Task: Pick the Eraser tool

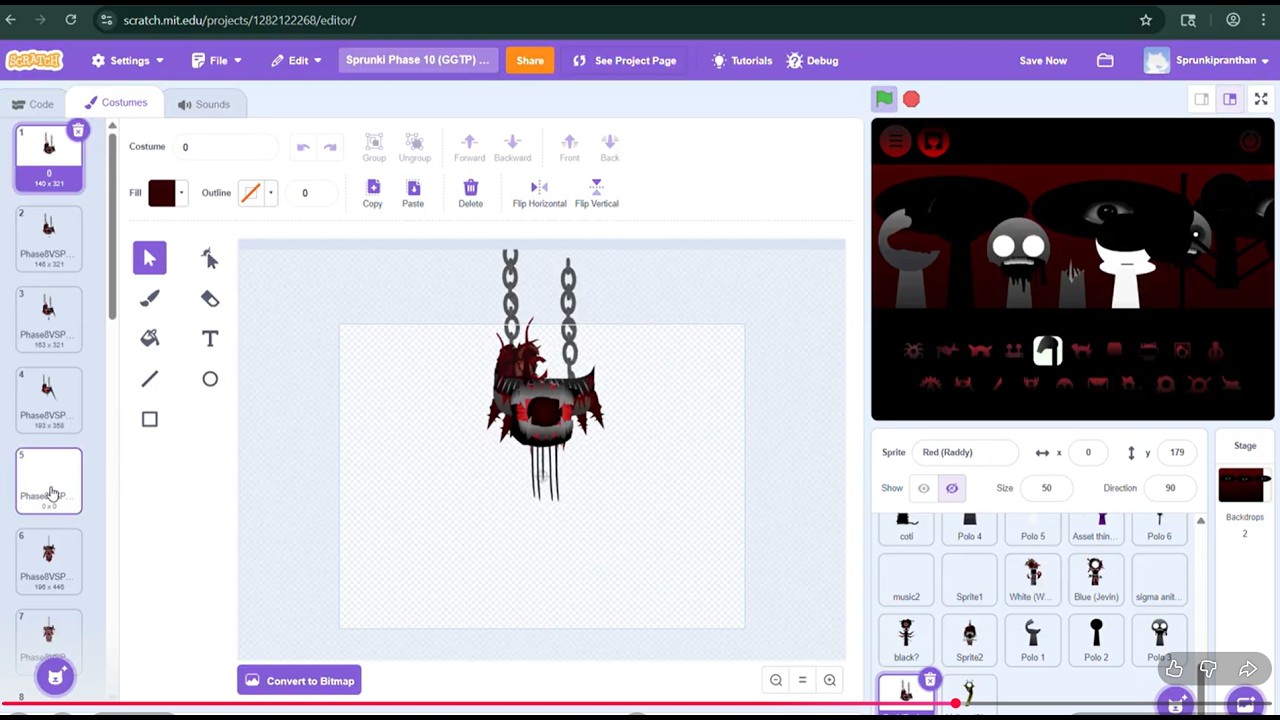Action: tap(210, 298)
